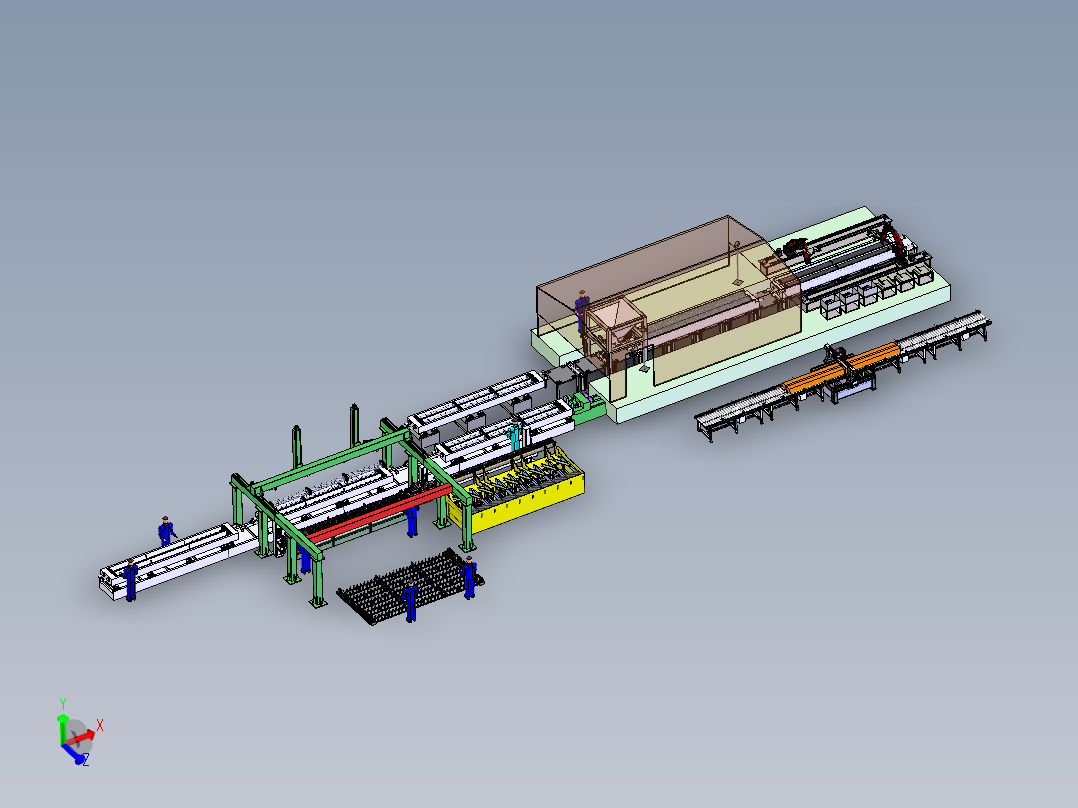1078x808 pixels.
Task: Select the worker standing atop the enclosure platform
Action: click(582, 311)
